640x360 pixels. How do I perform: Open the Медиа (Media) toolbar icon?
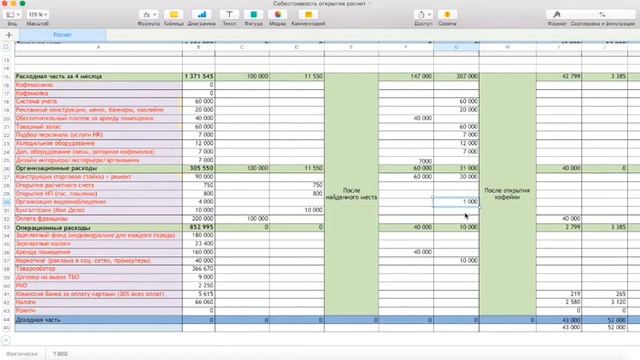pyautogui.click(x=278, y=15)
